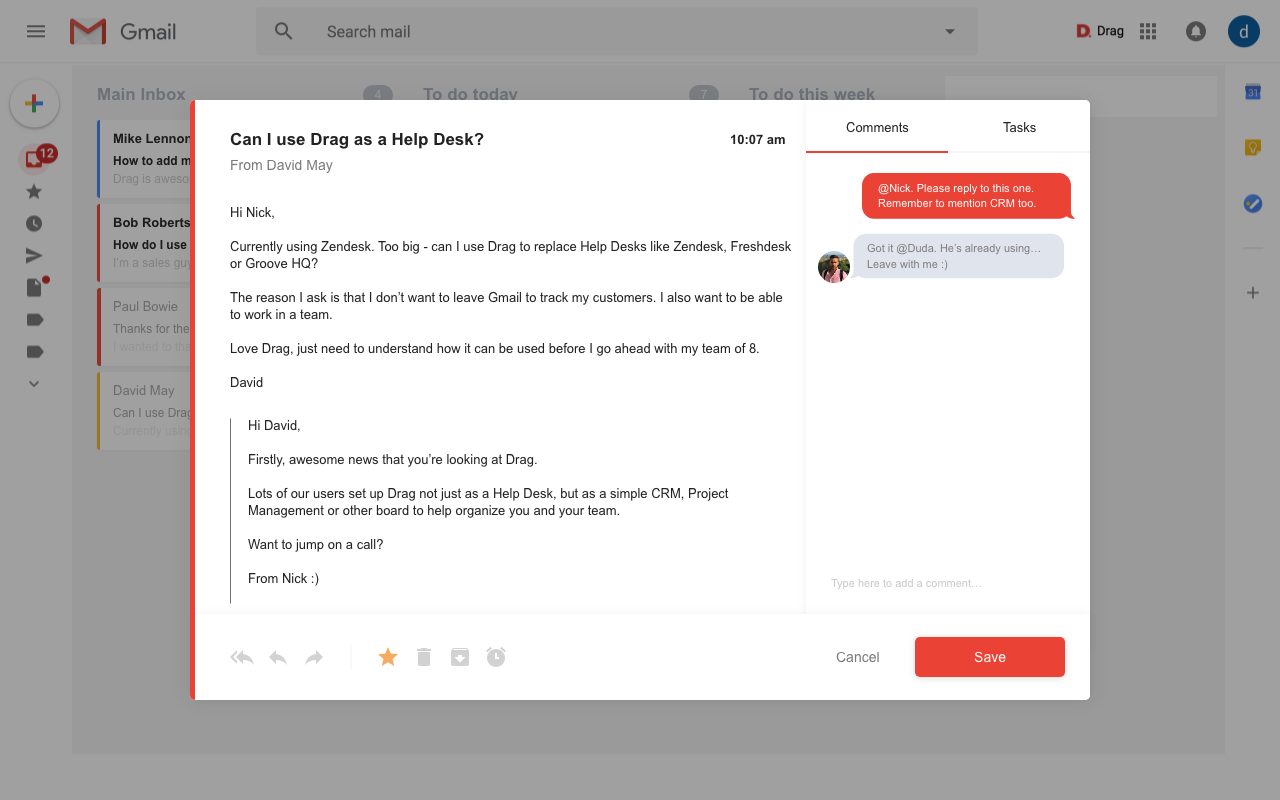Click the commenter profile photo

pyautogui.click(x=834, y=267)
